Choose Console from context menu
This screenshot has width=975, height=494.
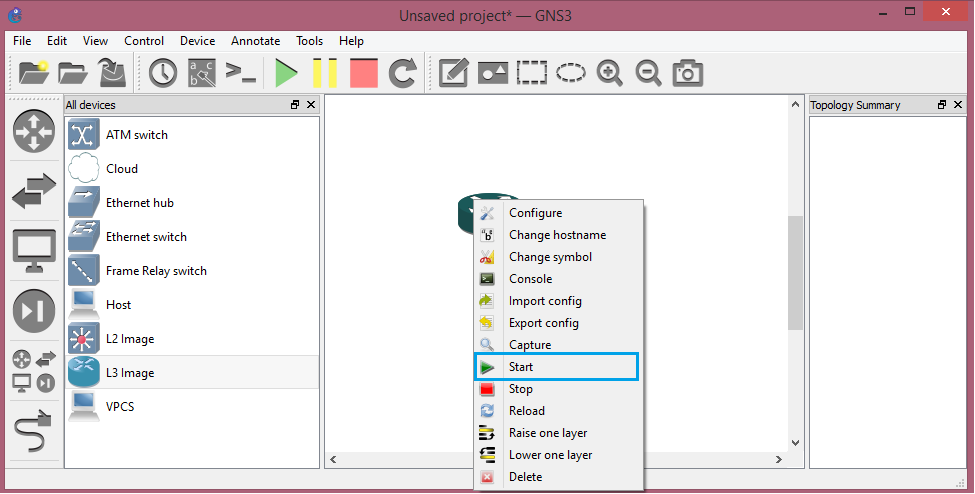tap(558, 279)
